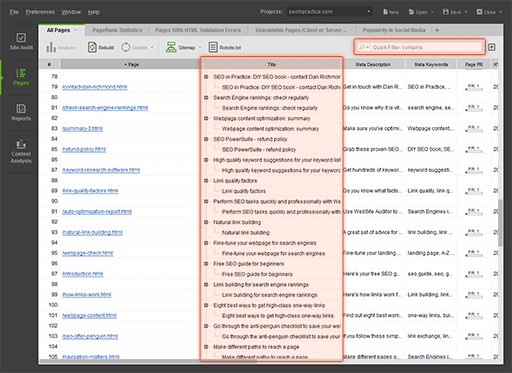Open the Preferences menu
The width and height of the screenshot is (512, 373).
coord(40,12)
